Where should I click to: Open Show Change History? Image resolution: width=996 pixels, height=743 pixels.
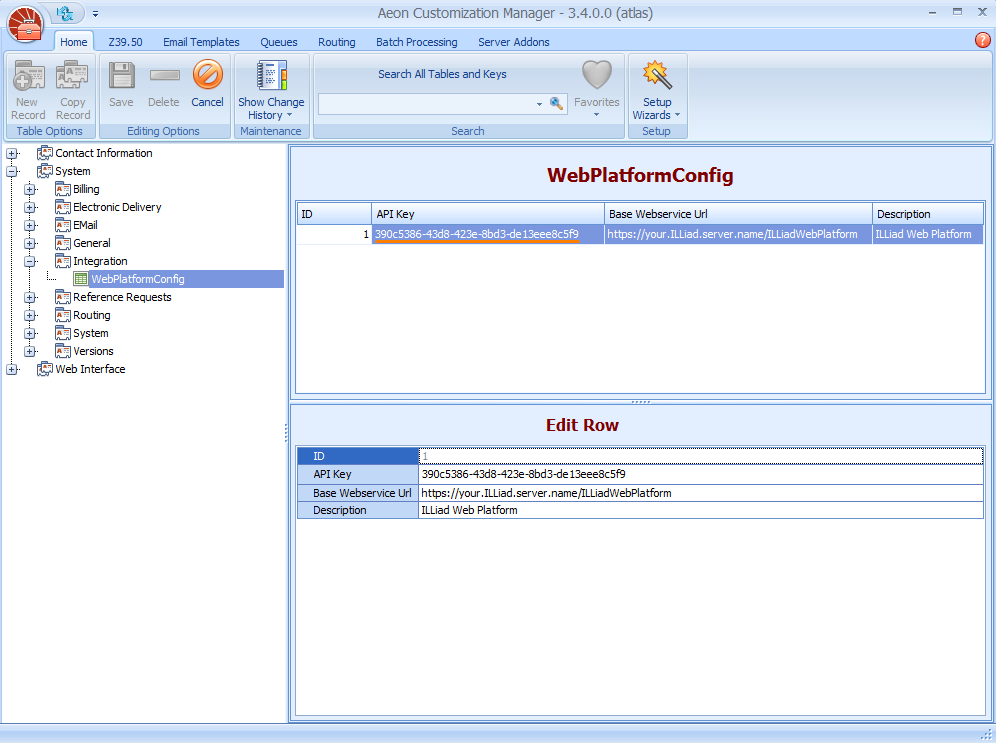pyautogui.click(x=271, y=78)
